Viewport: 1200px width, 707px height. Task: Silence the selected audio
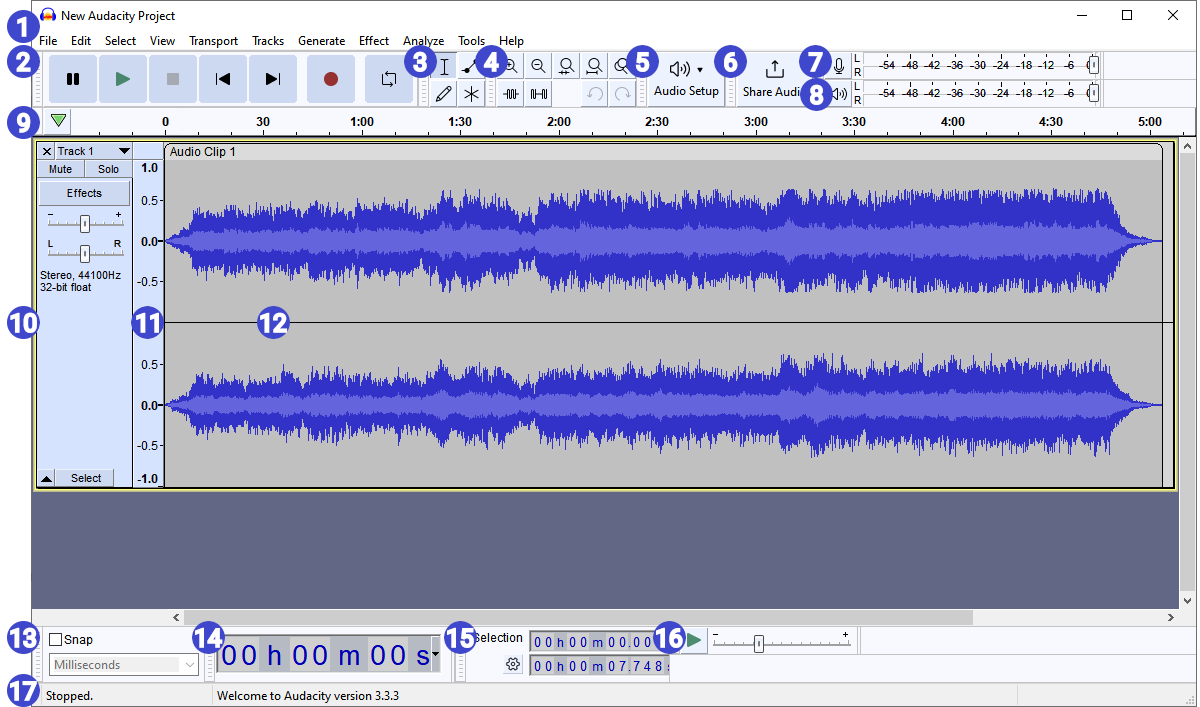[538, 93]
